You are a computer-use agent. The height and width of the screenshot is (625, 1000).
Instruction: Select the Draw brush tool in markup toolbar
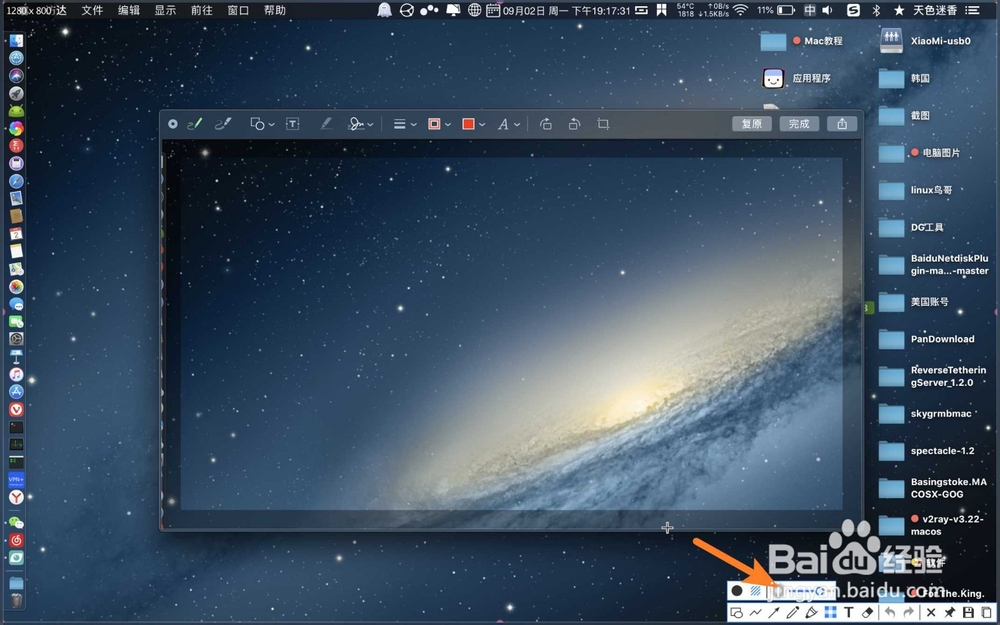click(223, 124)
